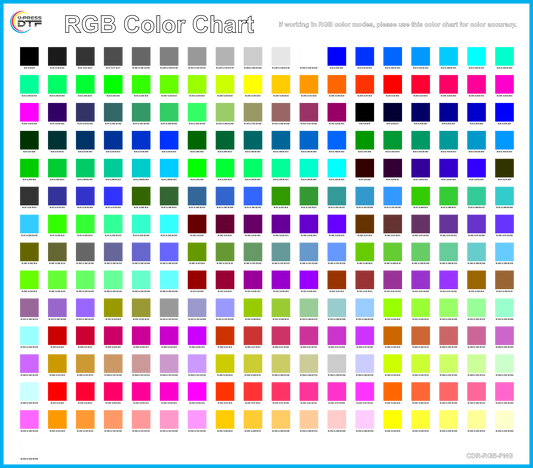Choose the dark green swatch starting the fourth row
Screen dimensions: 533x468
(29, 140)
